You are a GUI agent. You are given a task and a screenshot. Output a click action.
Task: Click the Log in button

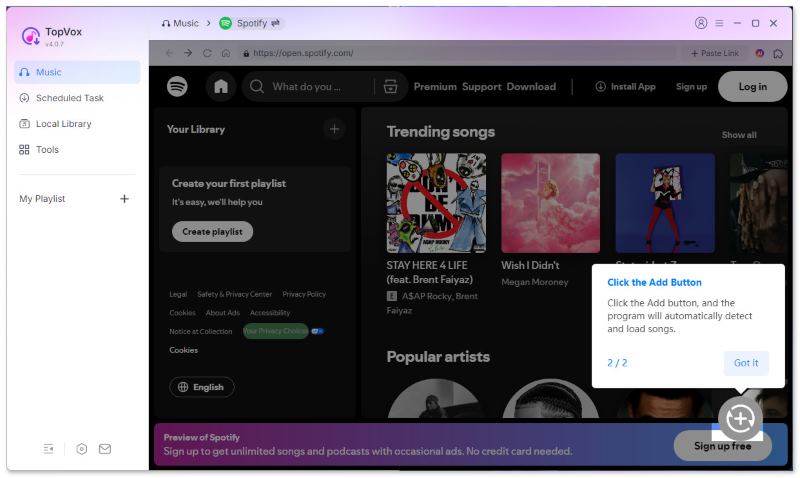click(753, 87)
